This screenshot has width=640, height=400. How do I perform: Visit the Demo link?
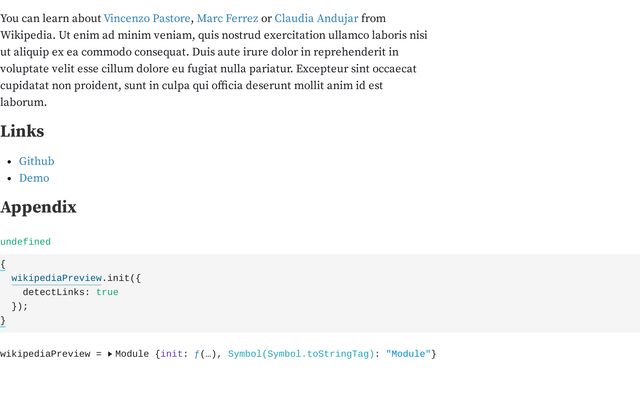34,178
